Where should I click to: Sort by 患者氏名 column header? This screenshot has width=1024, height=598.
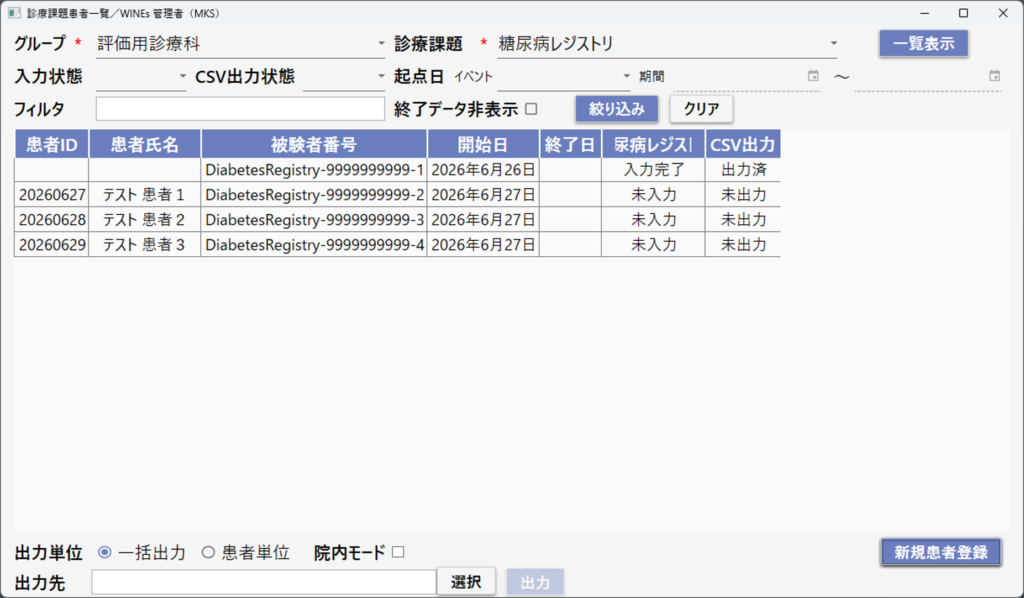click(145, 144)
